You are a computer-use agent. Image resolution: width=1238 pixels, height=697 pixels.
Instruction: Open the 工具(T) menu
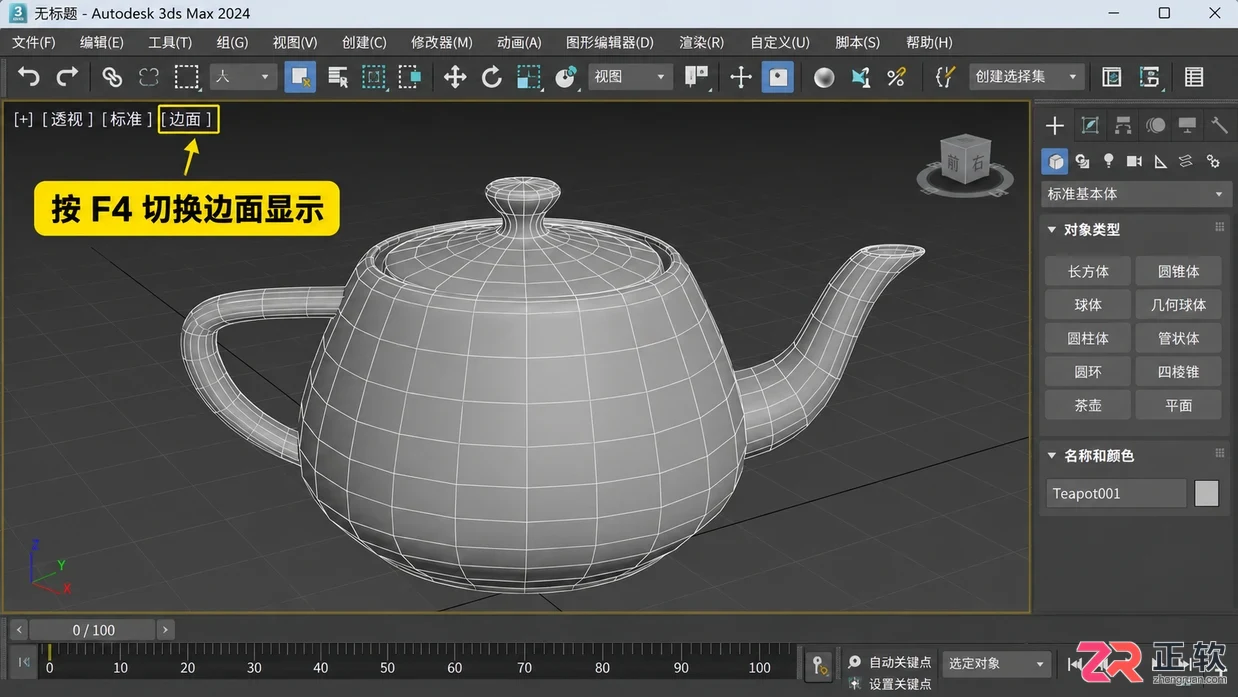point(170,42)
